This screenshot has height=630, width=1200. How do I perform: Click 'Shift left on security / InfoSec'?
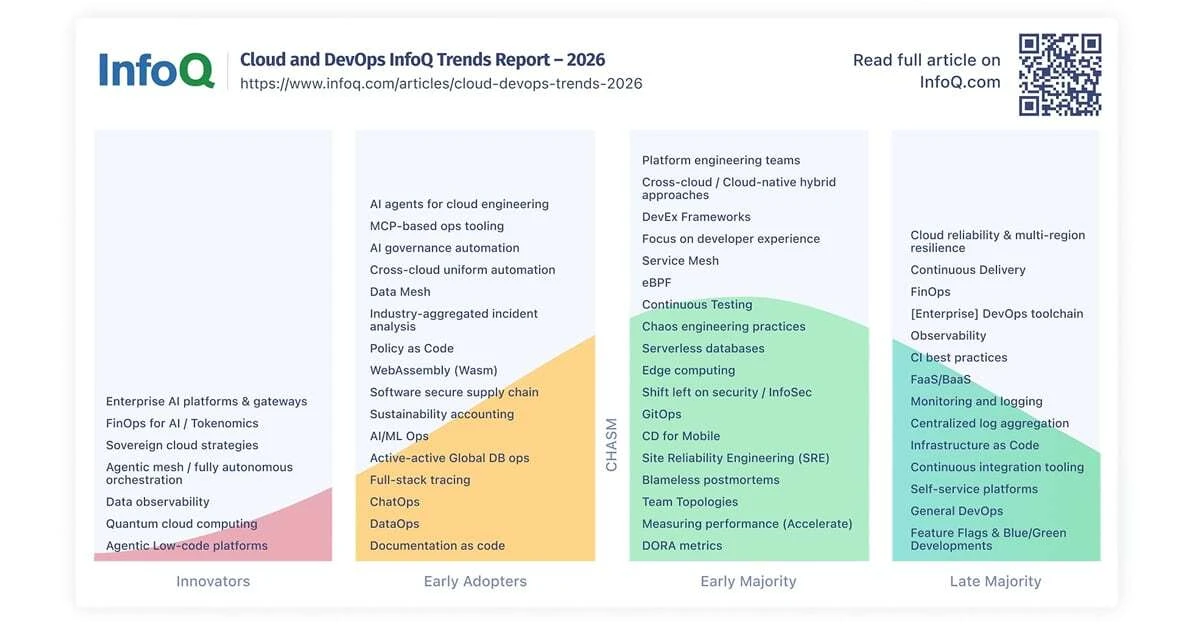click(728, 393)
